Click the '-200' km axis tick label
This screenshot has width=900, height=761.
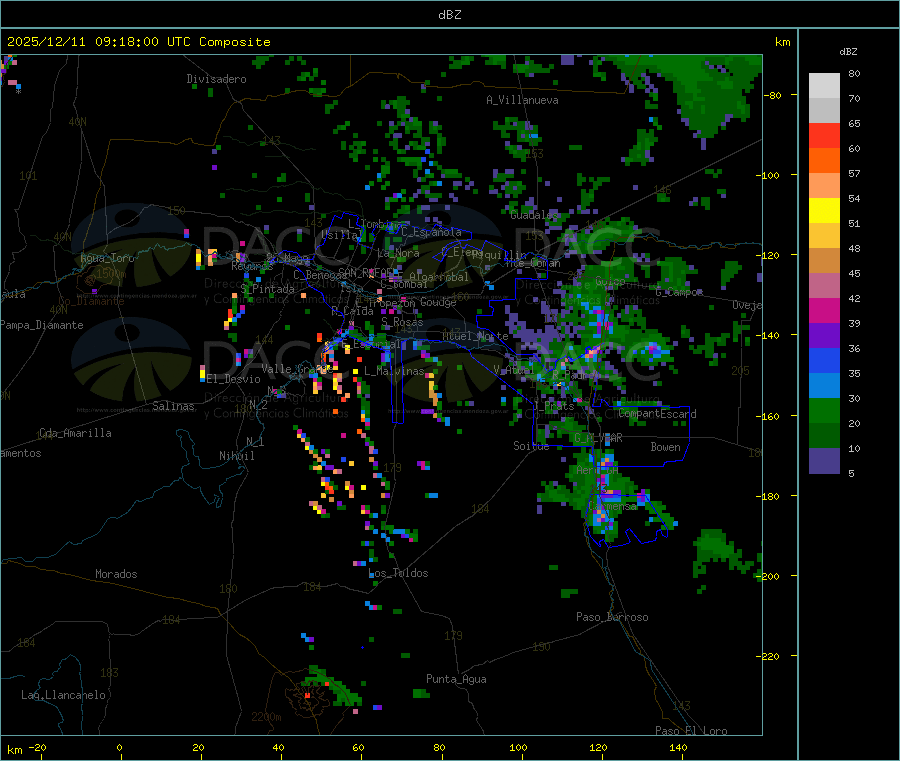(769, 576)
